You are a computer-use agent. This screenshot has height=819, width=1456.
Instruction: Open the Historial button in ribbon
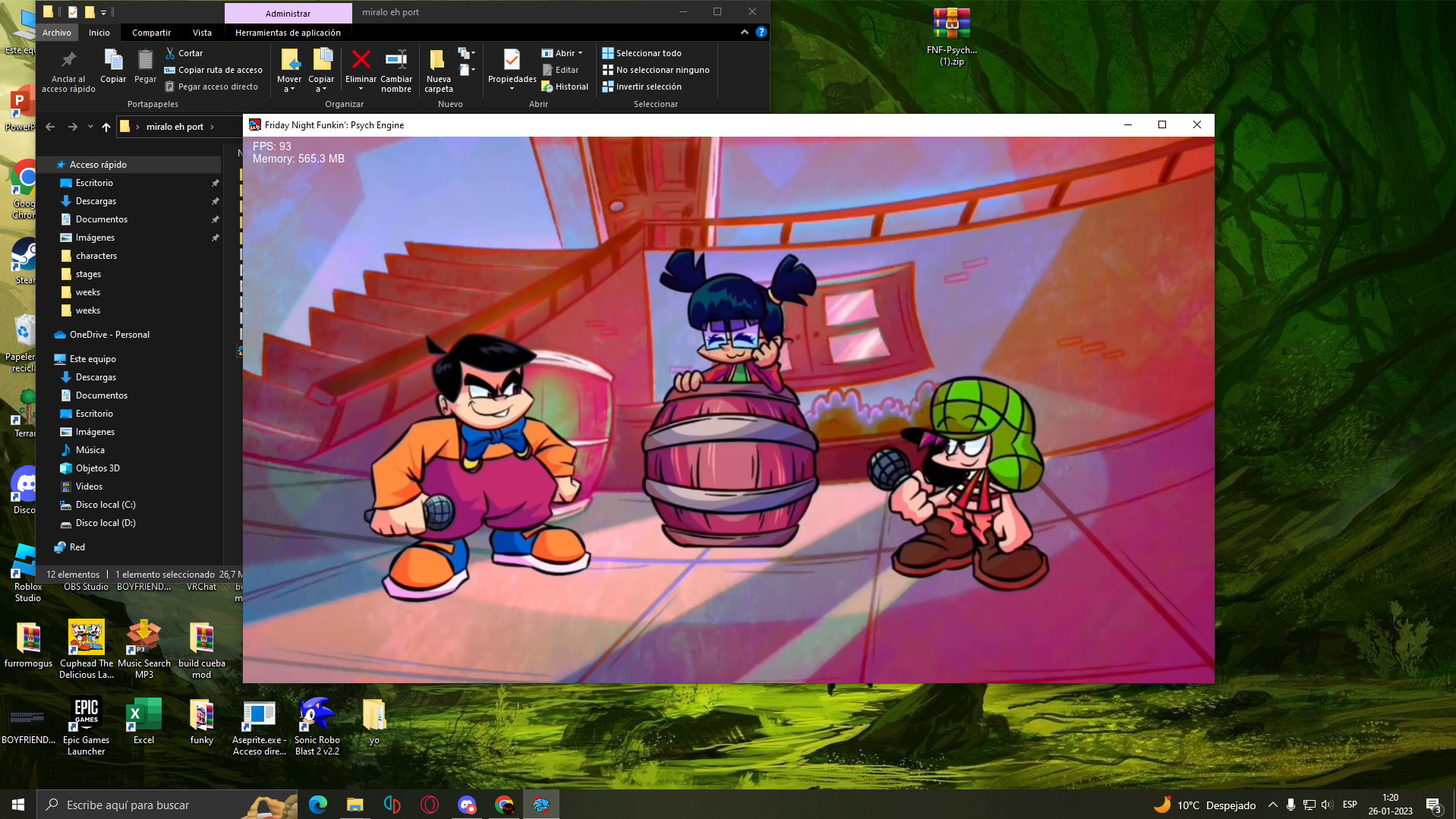click(565, 87)
